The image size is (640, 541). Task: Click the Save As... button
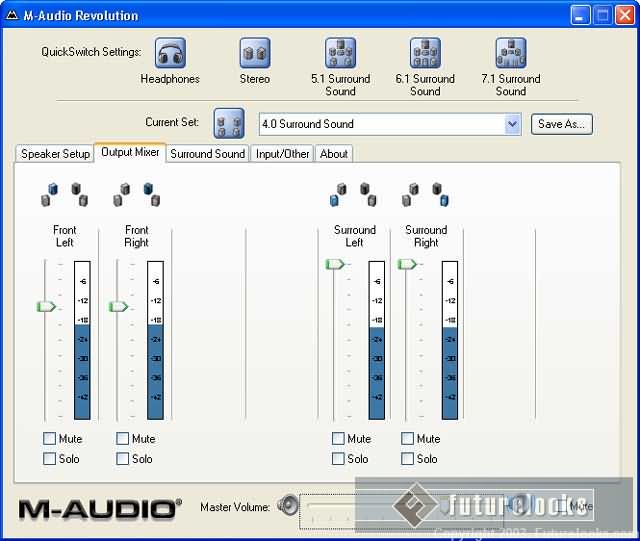tap(562, 124)
